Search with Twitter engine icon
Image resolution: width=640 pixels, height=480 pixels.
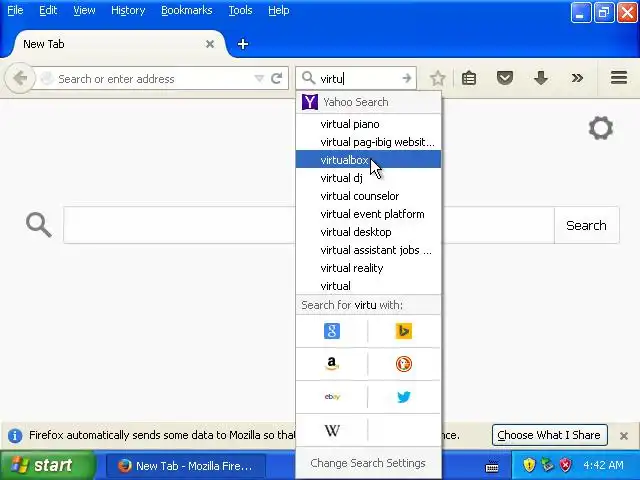(x=404, y=397)
